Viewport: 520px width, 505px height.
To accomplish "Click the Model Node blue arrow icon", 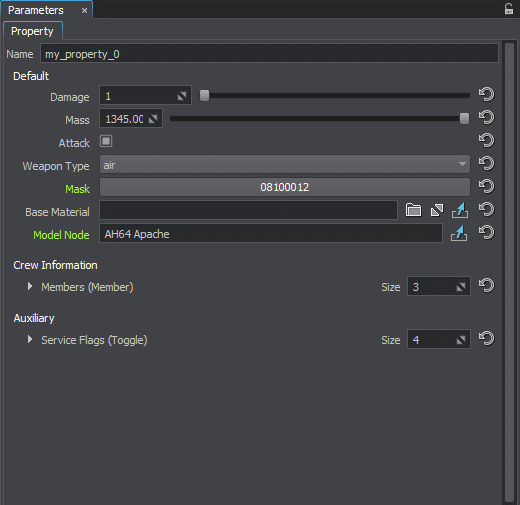I will point(459,233).
